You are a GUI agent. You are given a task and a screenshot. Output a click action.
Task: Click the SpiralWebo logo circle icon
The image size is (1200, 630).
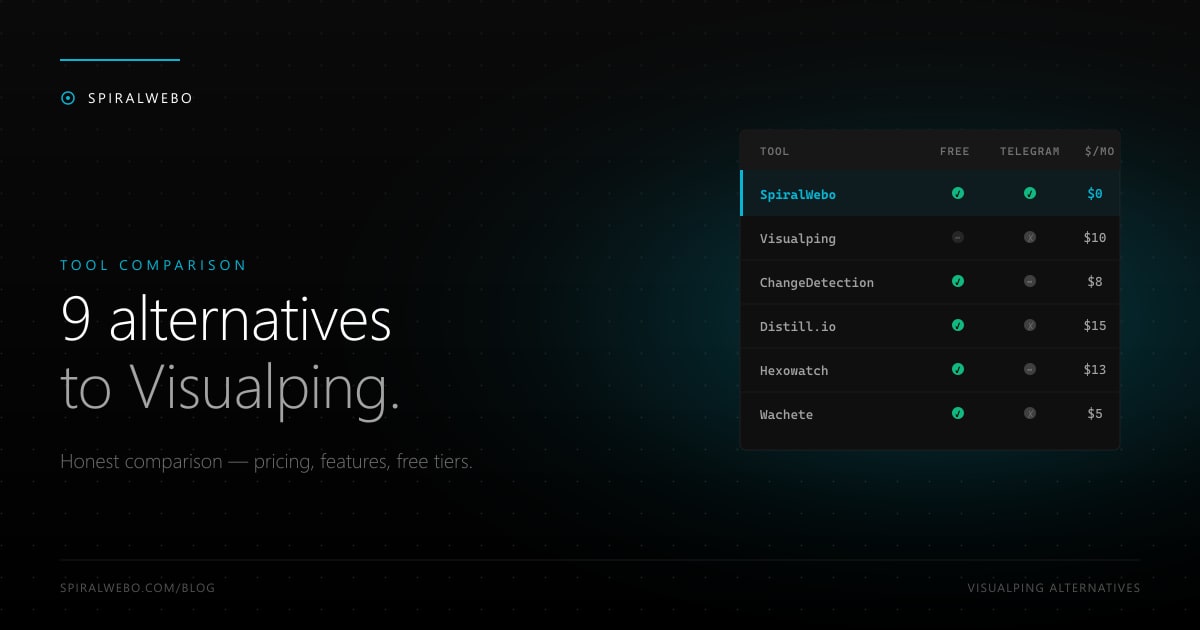click(68, 98)
